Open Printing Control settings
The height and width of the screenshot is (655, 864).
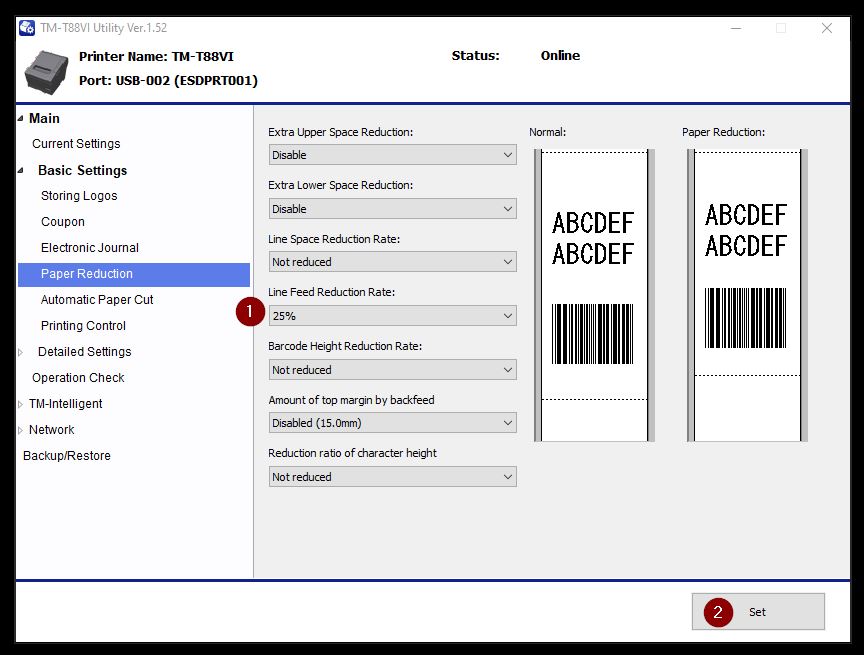point(83,326)
